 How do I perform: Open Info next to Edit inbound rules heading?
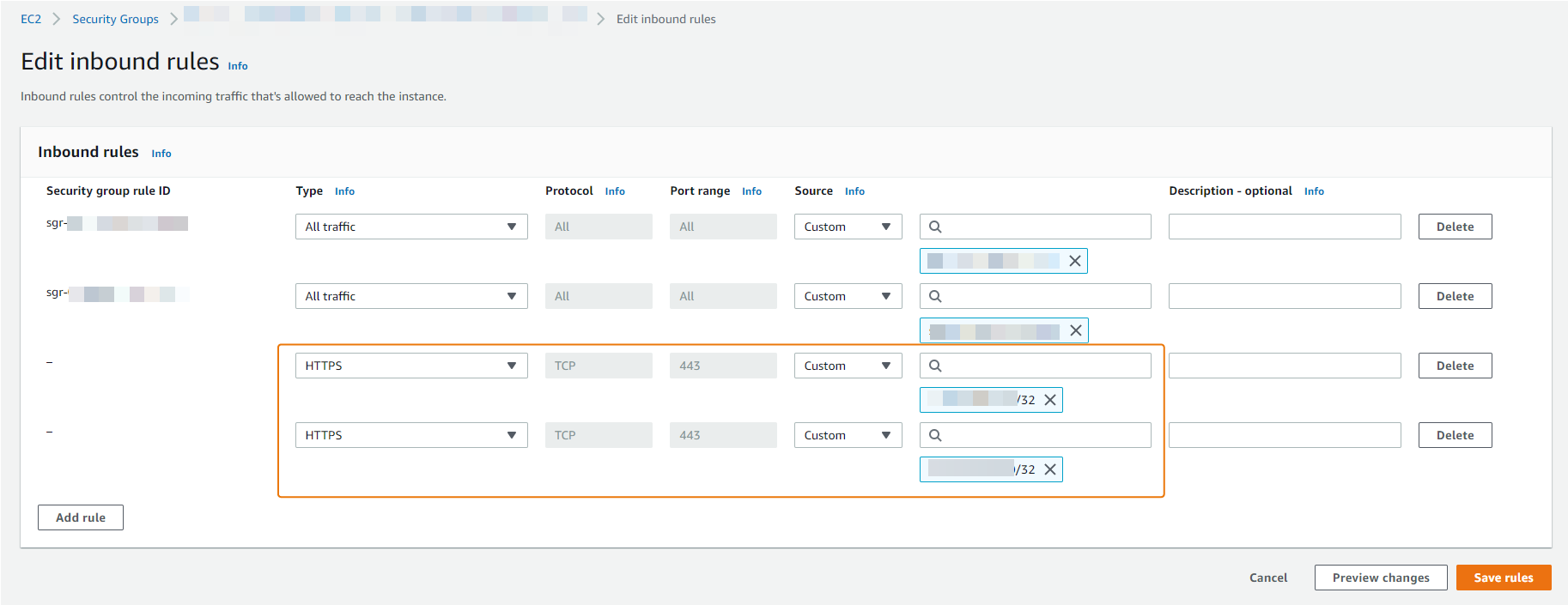click(238, 66)
